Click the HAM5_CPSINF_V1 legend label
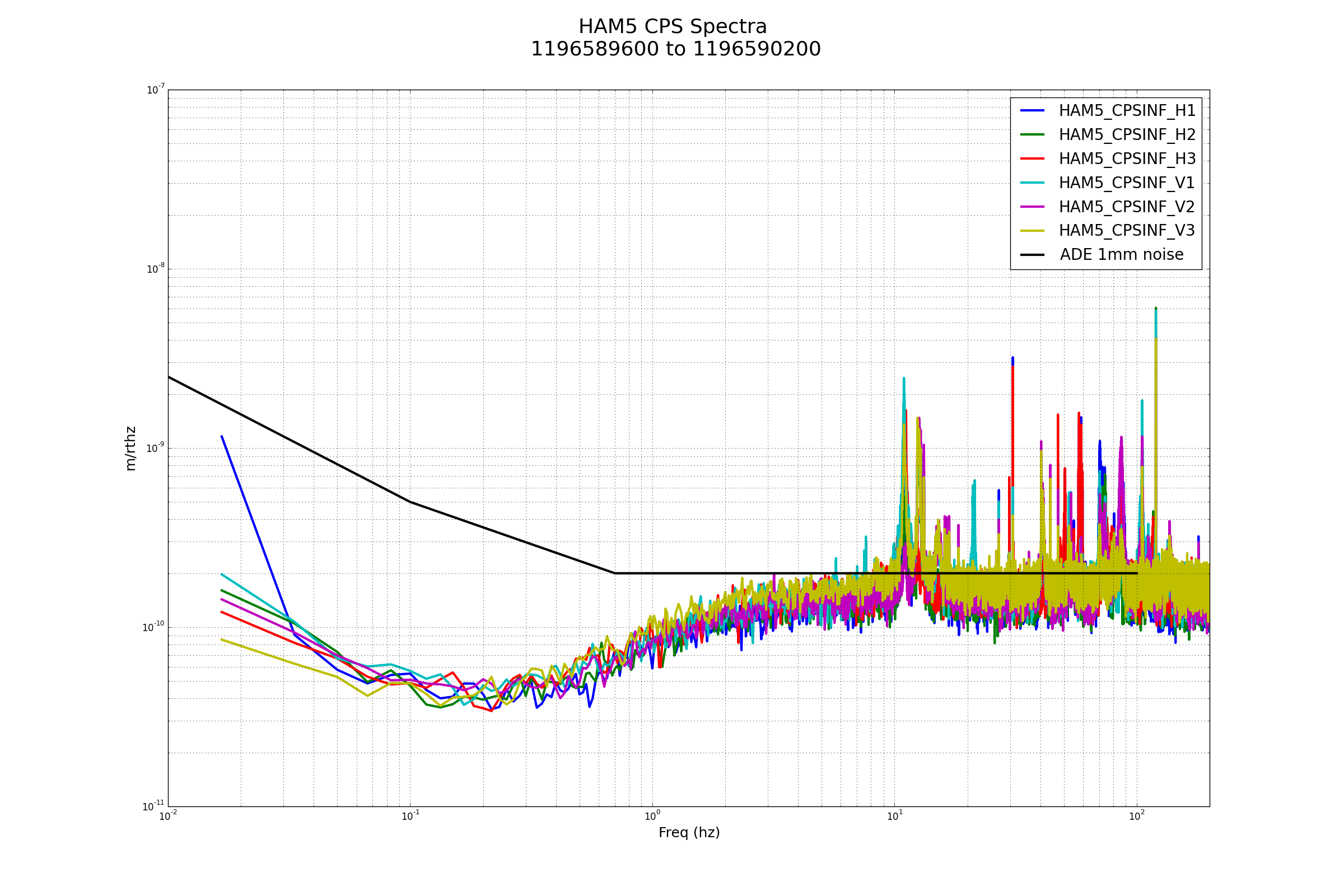 pyautogui.click(x=1126, y=183)
